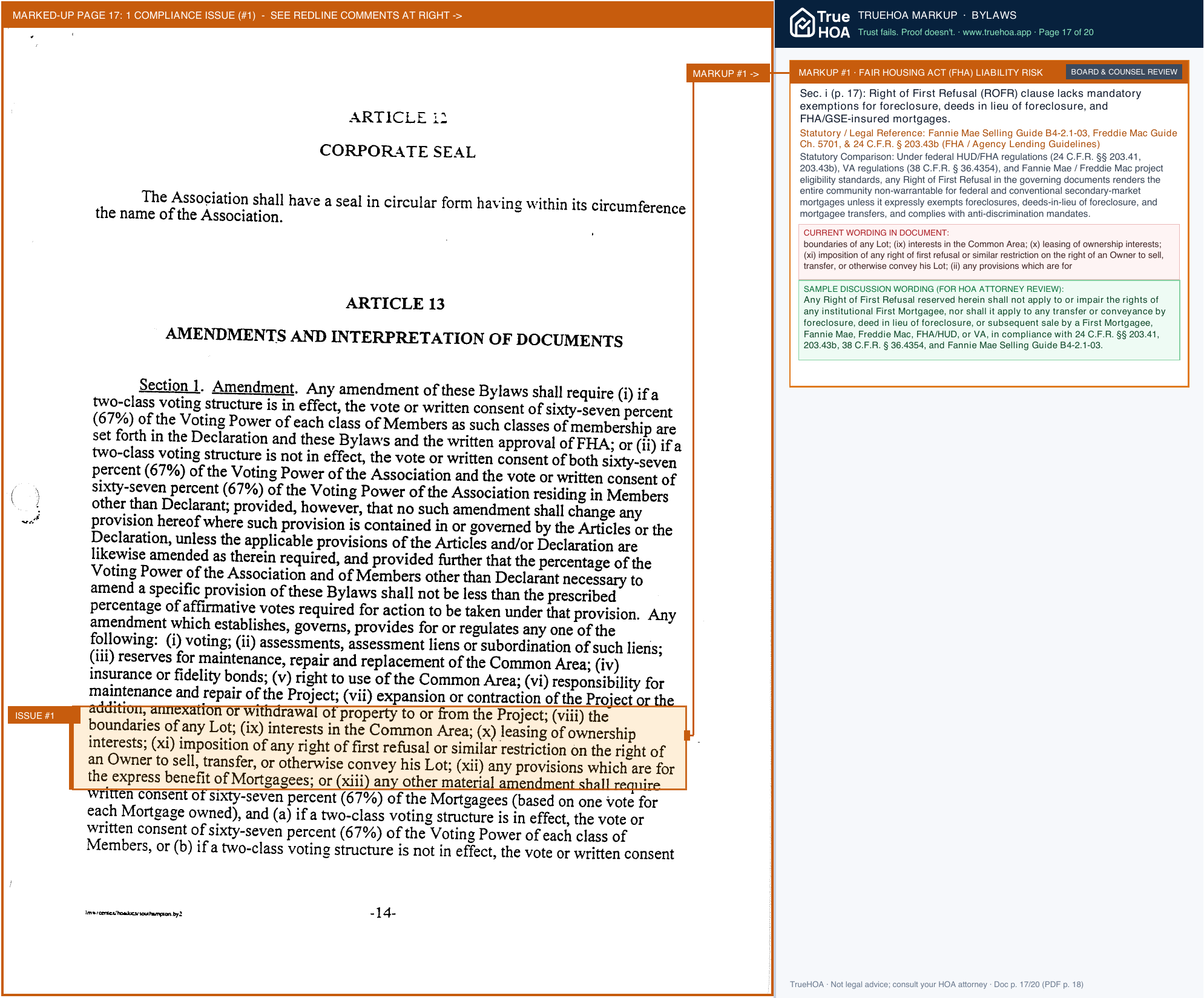Screen dimensions: 1204x998
Task: Click the BOARD & COUNSEL REVIEW badge
Action: [1123, 72]
